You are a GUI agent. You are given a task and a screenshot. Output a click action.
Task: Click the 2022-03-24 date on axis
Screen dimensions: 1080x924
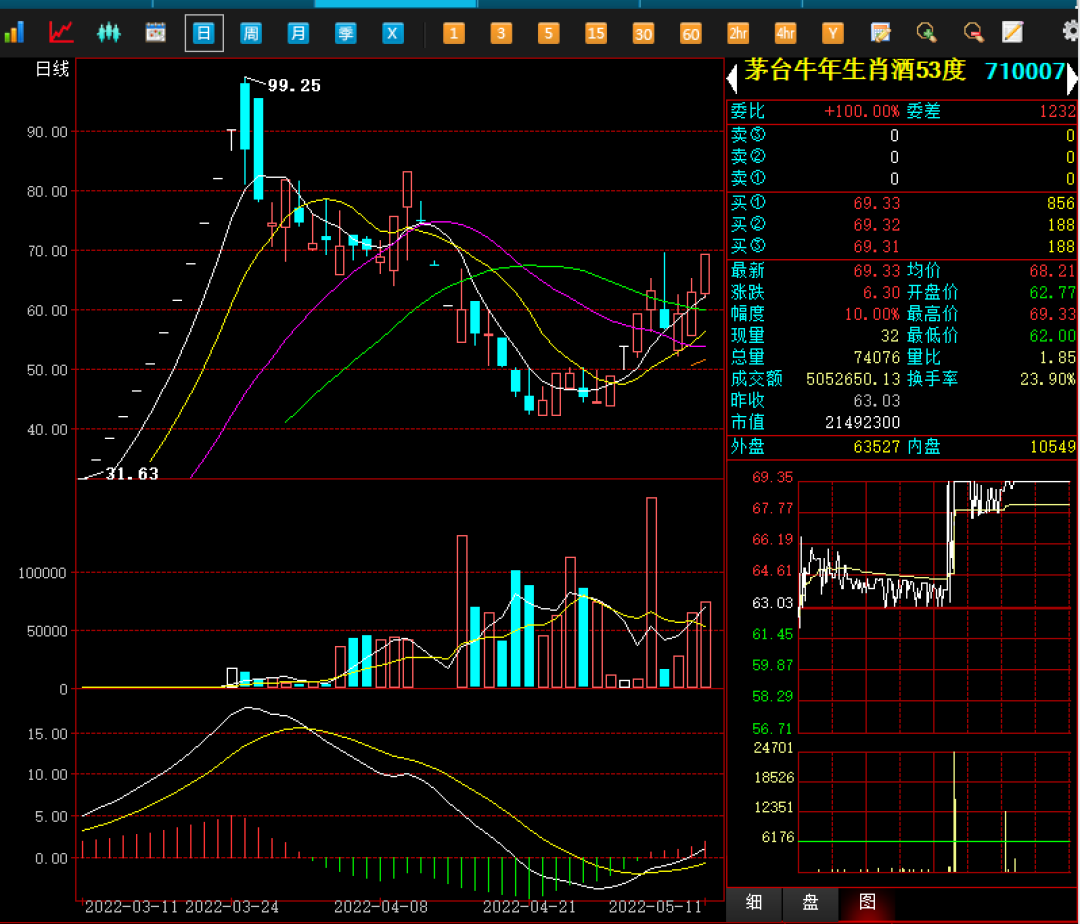click(233, 907)
